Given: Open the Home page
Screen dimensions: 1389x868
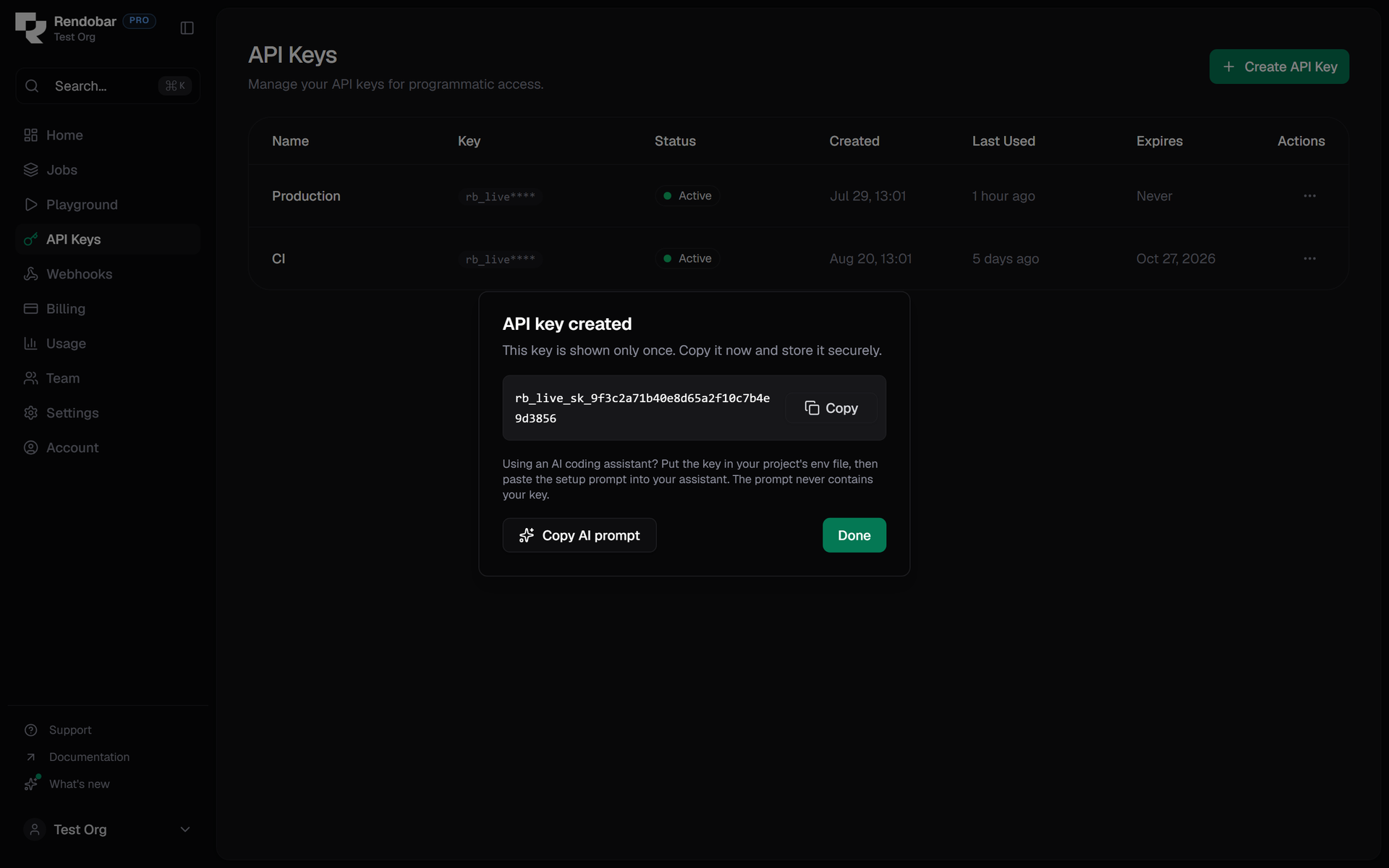Looking at the screenshot, I should [x=108, y=135].
